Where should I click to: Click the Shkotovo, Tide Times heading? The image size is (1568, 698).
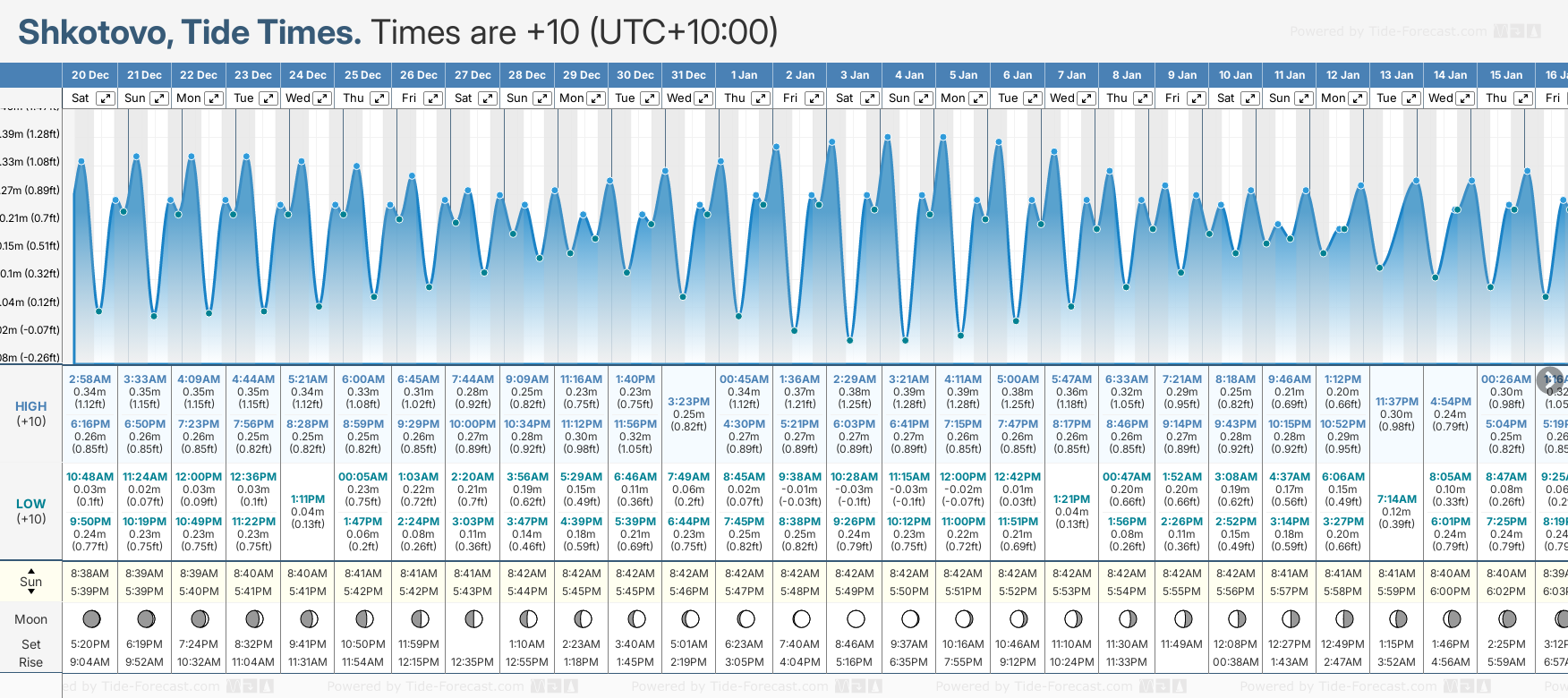(x=190, y=32)
